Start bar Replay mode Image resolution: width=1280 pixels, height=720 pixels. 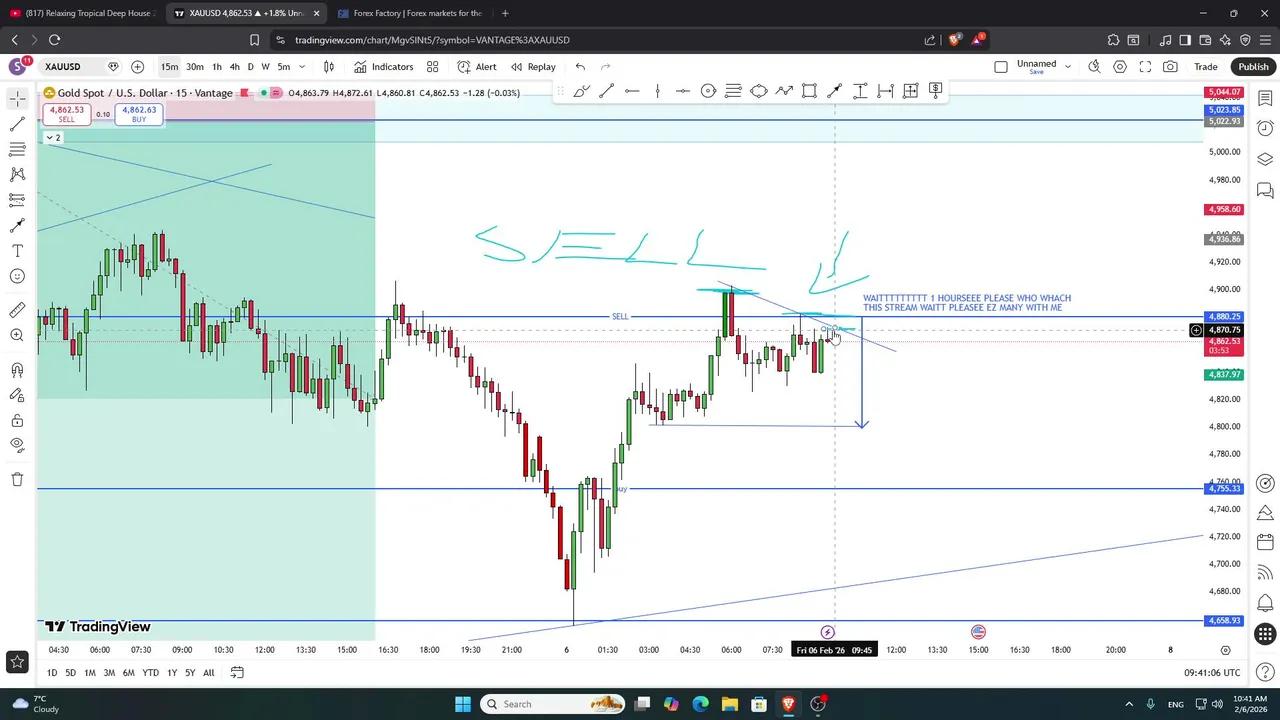pyautogui.click(x=533, y=67)
